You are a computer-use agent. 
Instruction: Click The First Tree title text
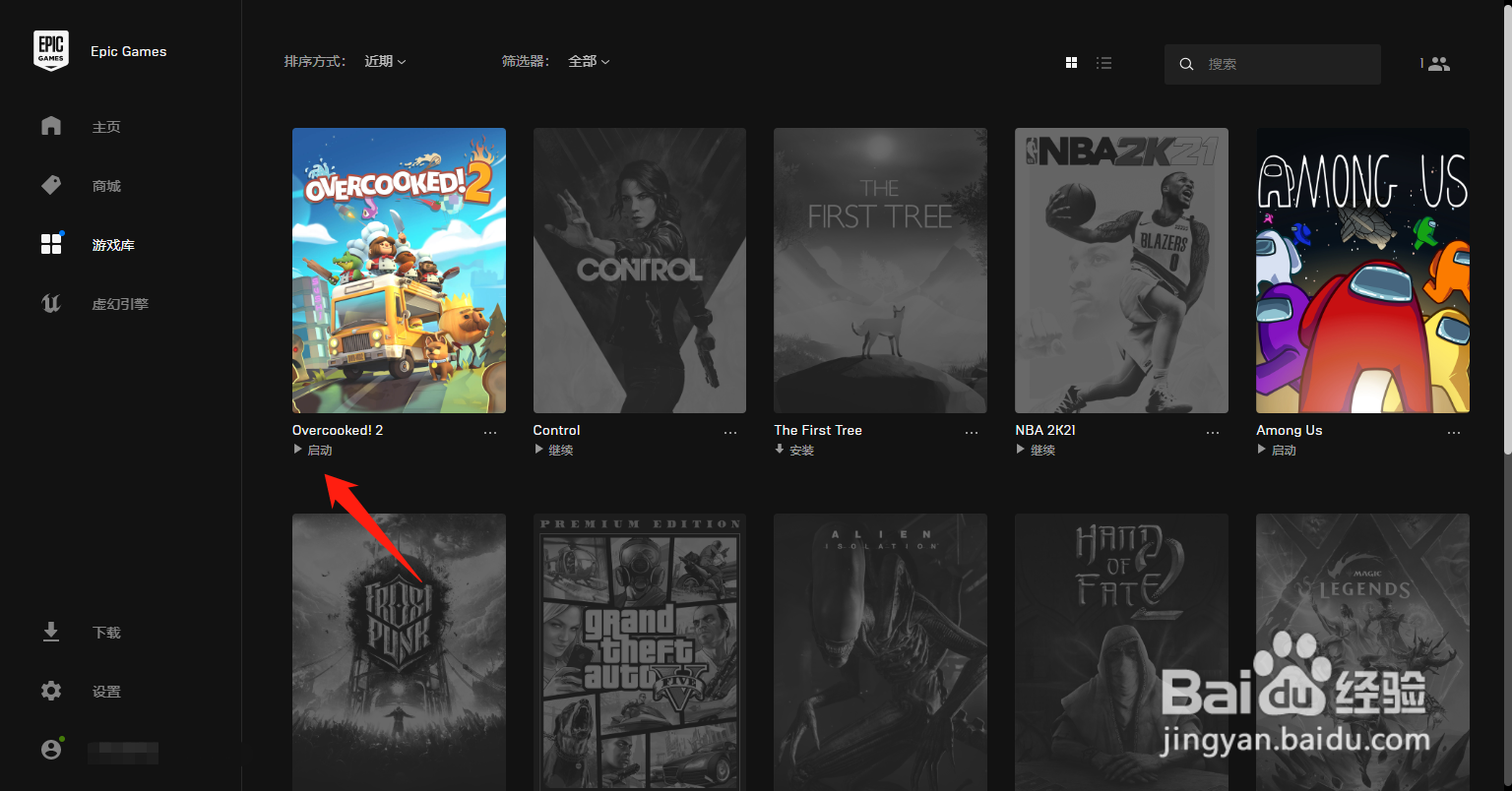coord(818,430)
